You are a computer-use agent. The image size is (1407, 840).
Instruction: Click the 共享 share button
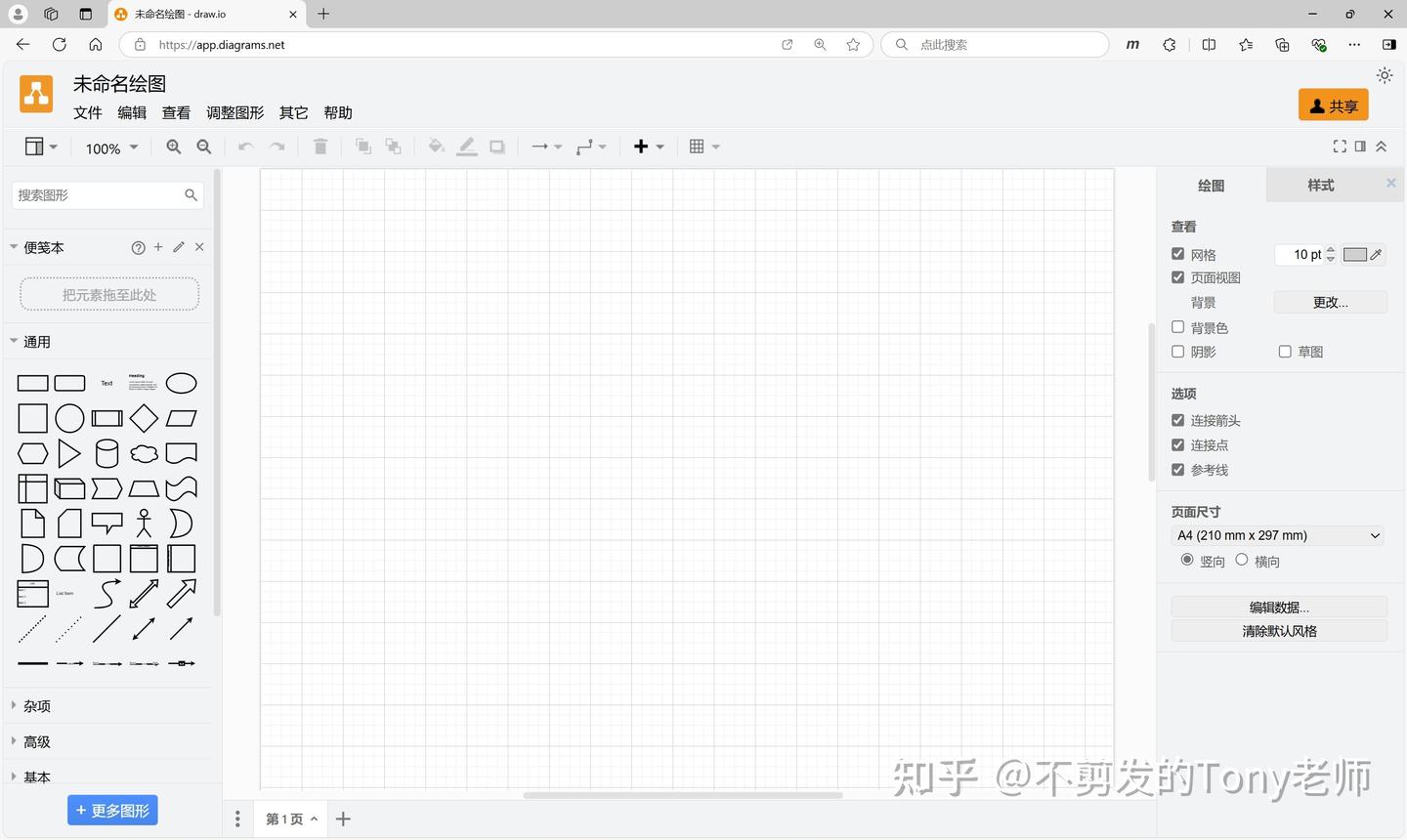pyautogui.click(x=1333, y=105)
